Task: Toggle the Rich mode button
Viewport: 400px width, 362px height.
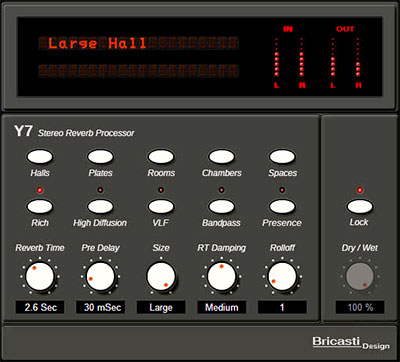Action: click(40, 206)
